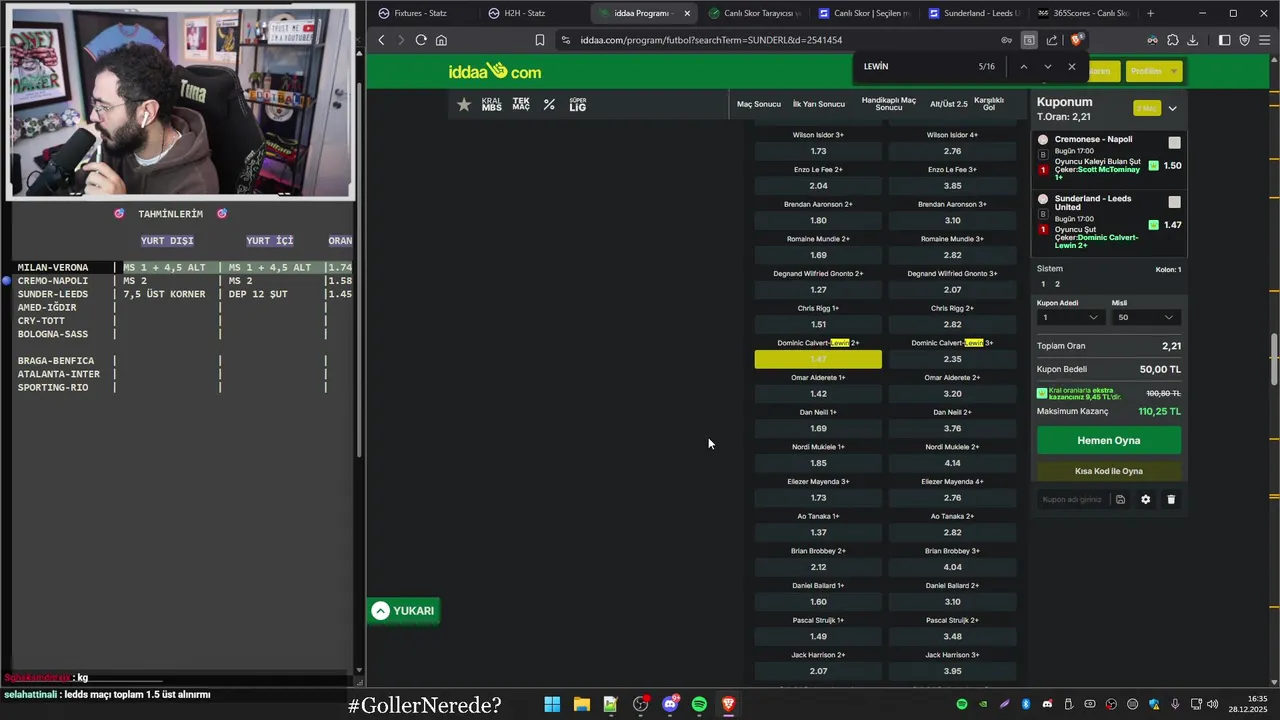
Task: Click the browser address bar URL
Action: pos(711,40)
